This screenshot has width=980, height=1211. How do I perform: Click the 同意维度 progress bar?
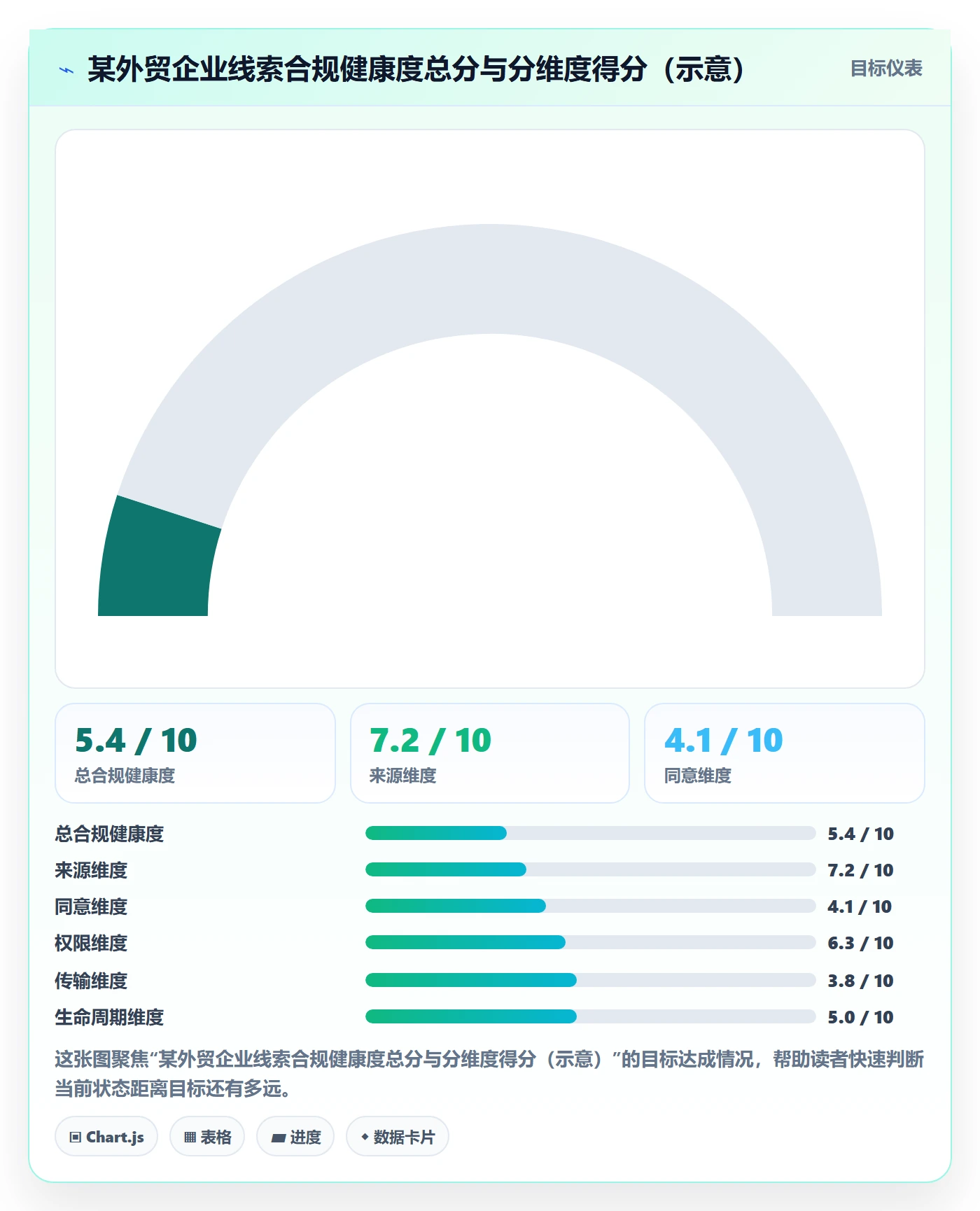tap(590, 906)
